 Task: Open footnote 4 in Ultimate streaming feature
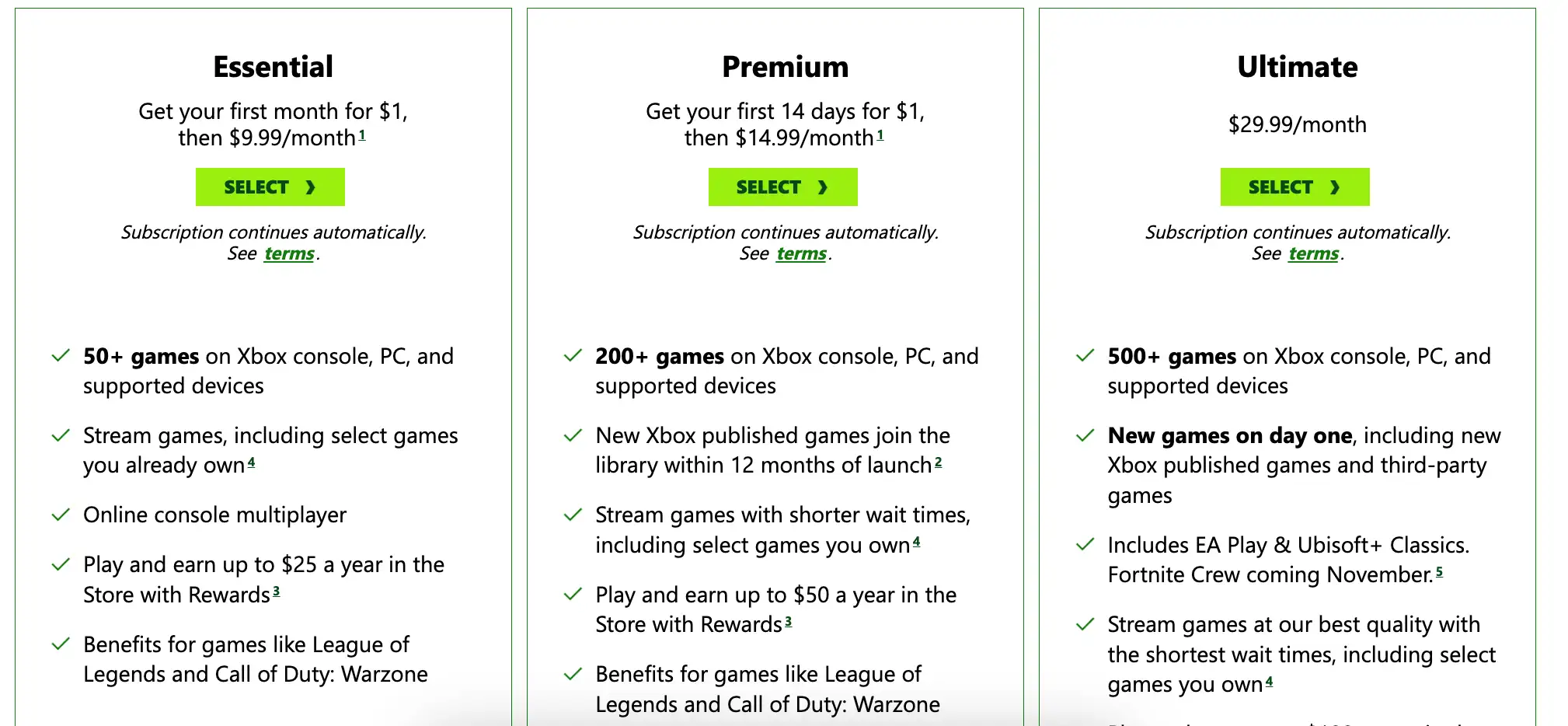click(1269, 682)
